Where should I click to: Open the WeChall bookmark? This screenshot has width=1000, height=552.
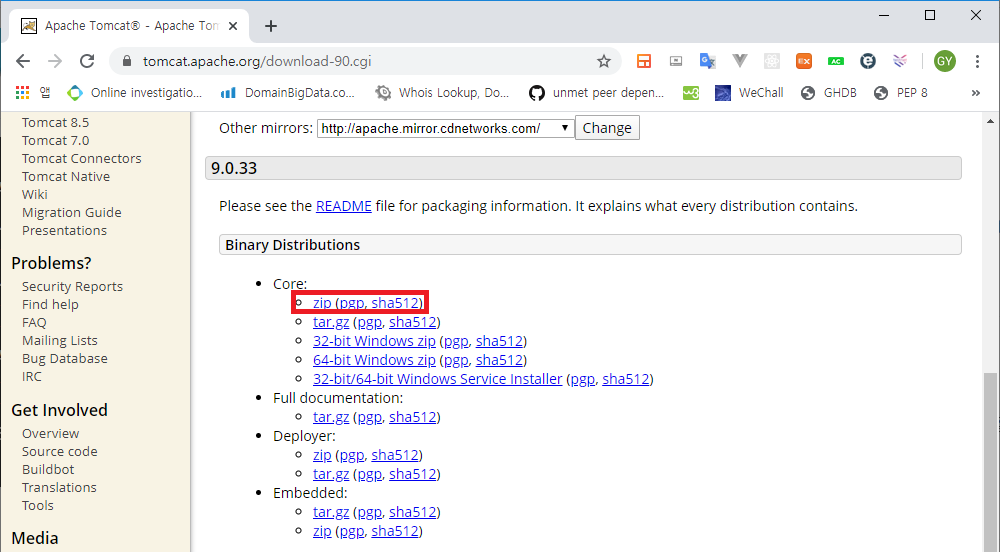coord(749,93)
